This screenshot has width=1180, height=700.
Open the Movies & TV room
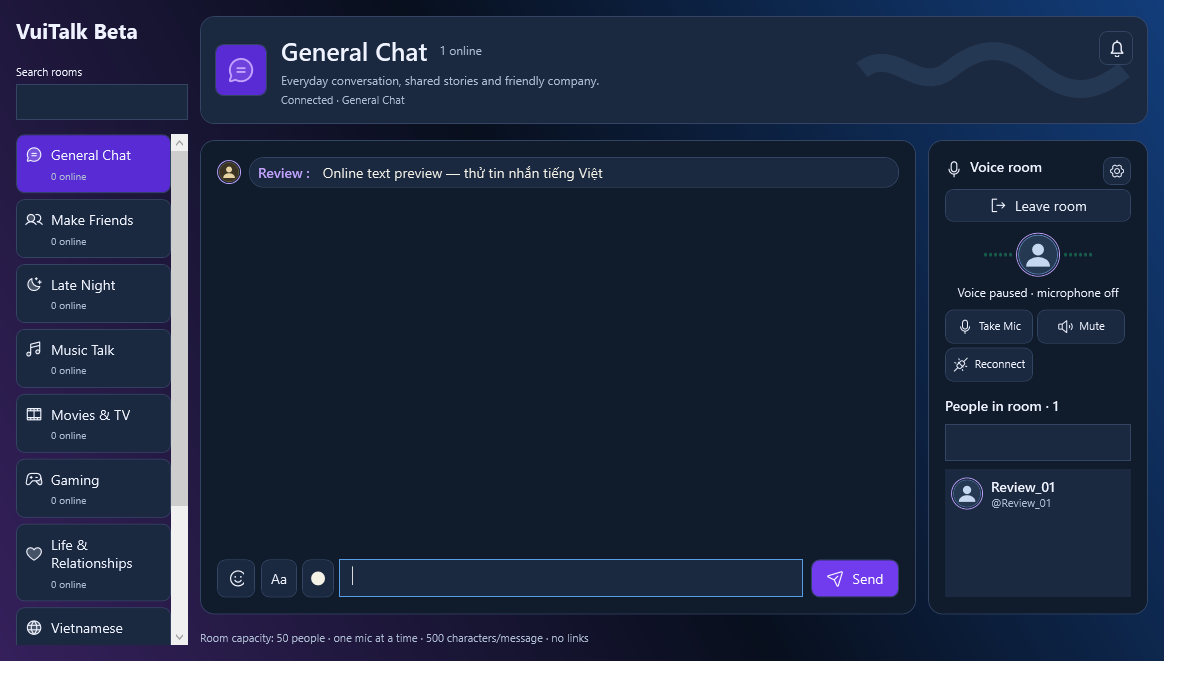[x=93, y=424]
